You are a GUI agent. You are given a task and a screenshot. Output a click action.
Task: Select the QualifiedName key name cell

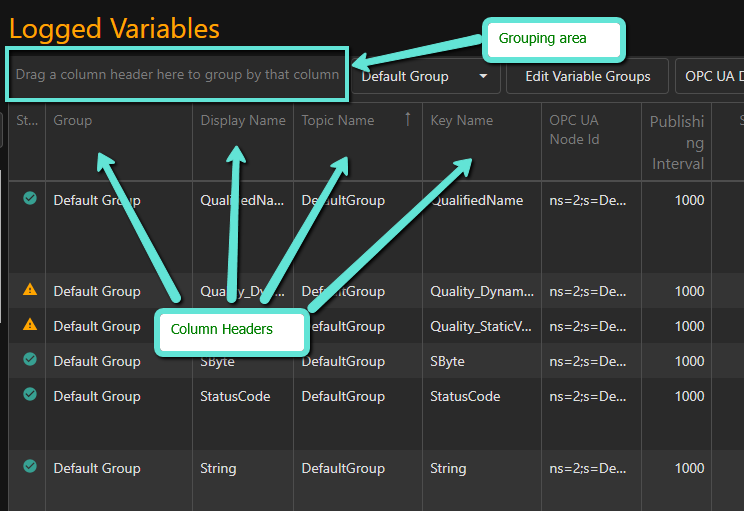477,200
